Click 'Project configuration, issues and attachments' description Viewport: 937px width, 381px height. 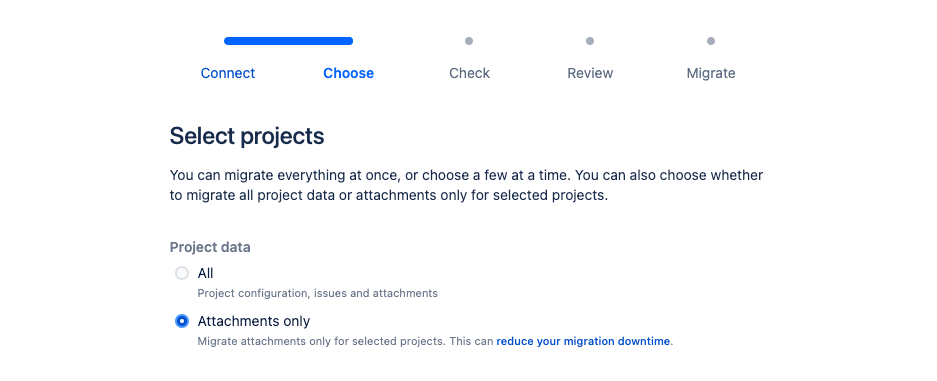(317, 294)
